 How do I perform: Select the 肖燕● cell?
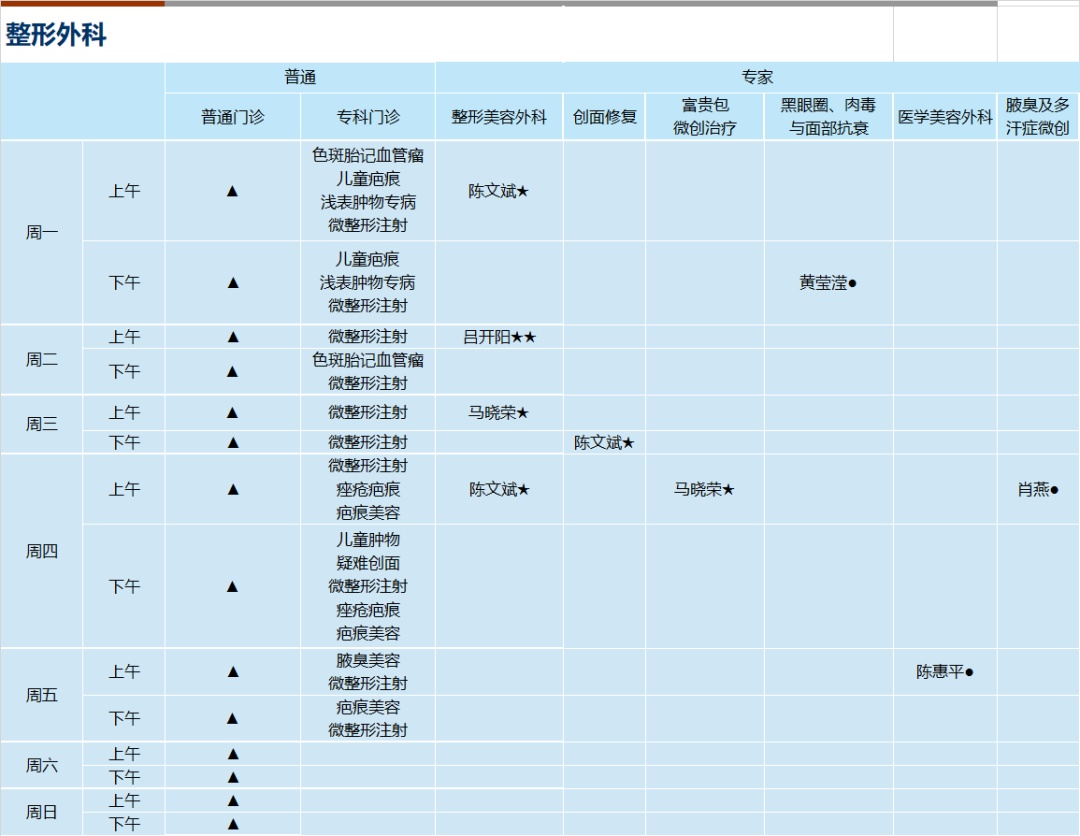pyautogui.click(x=1037, y=489)
